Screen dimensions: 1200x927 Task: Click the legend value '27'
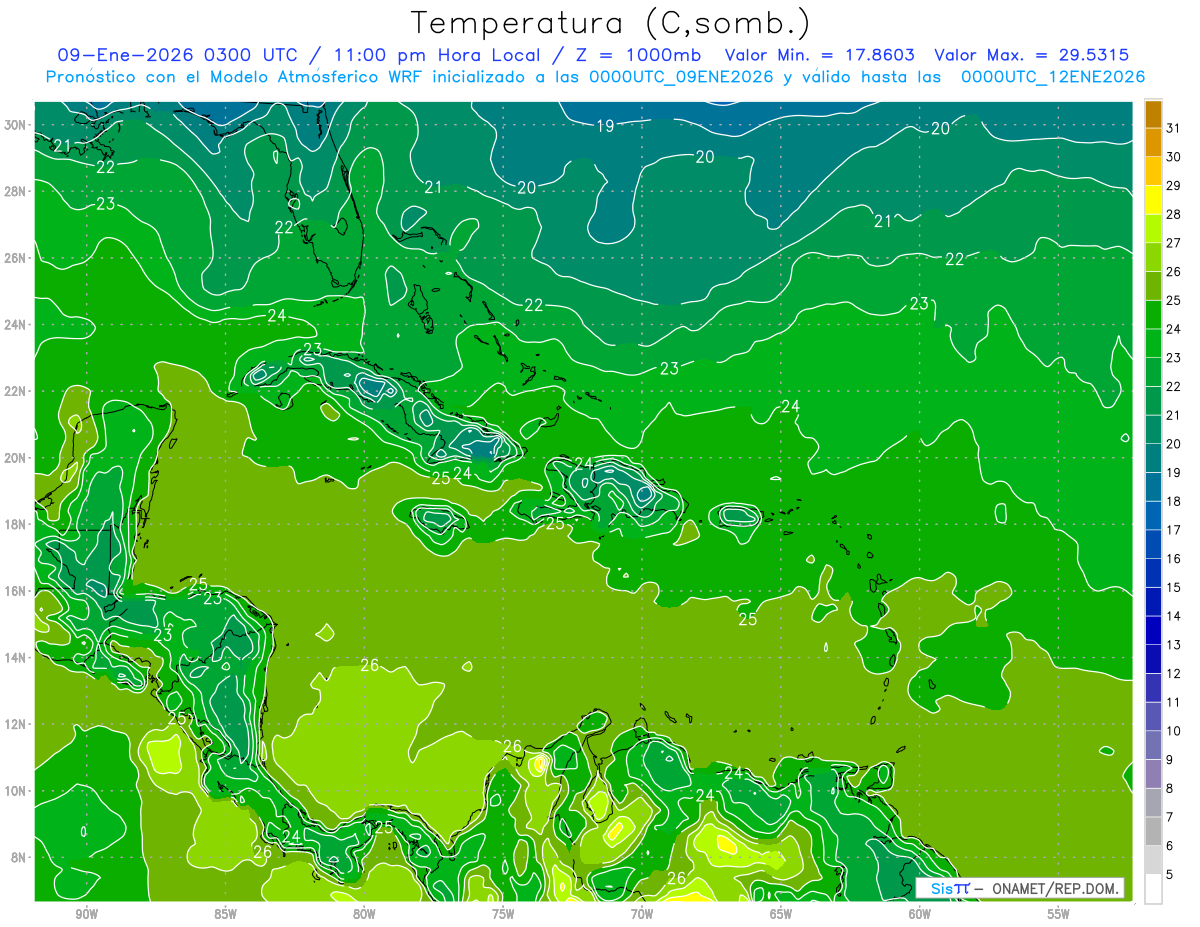tap(1173, 242)
